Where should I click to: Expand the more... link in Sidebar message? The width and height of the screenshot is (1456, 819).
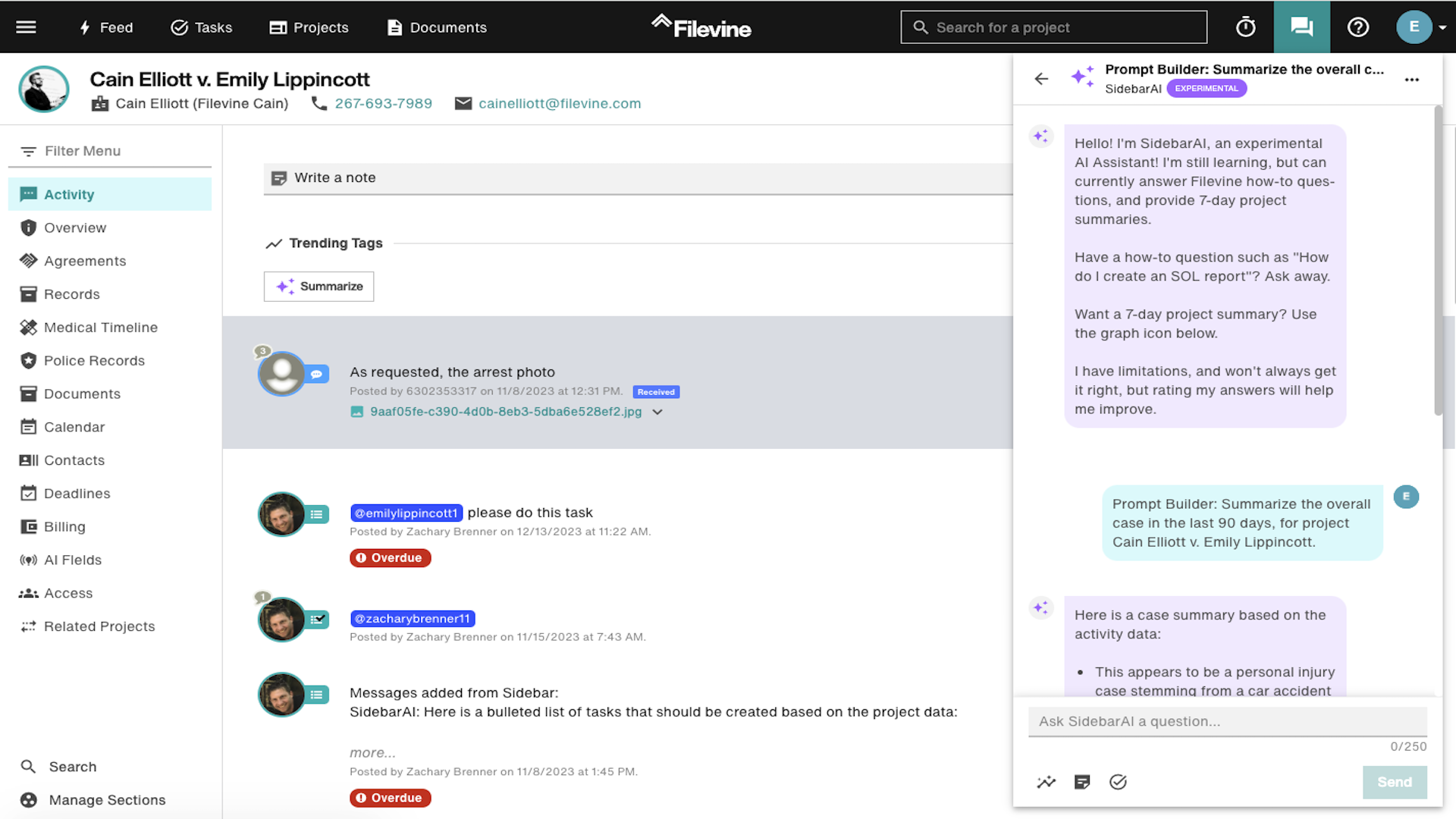pyautogui.click(x=372, y=753)
